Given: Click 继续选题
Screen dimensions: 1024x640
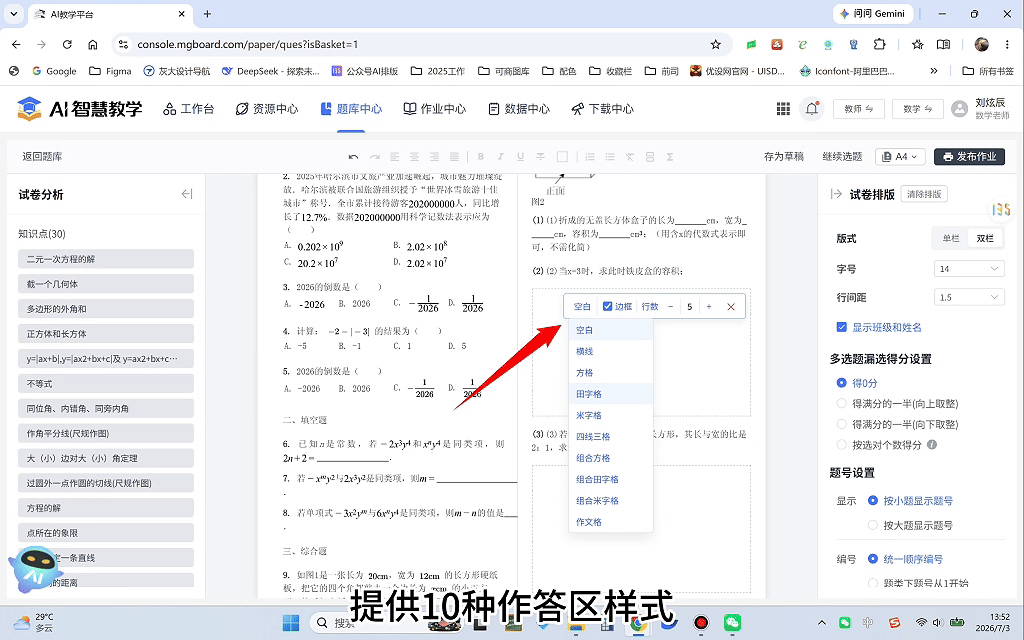Looking at the screenshot, I should [x=842, y=157].
